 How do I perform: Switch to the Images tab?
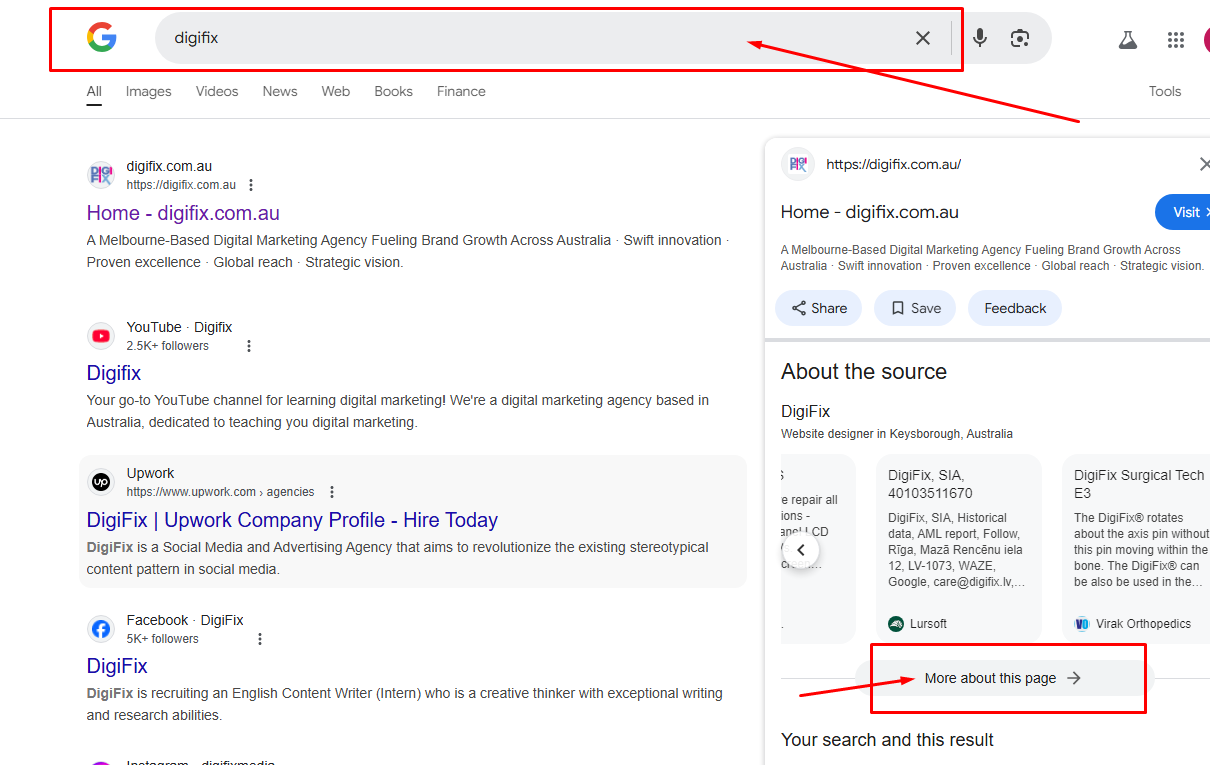149,91
